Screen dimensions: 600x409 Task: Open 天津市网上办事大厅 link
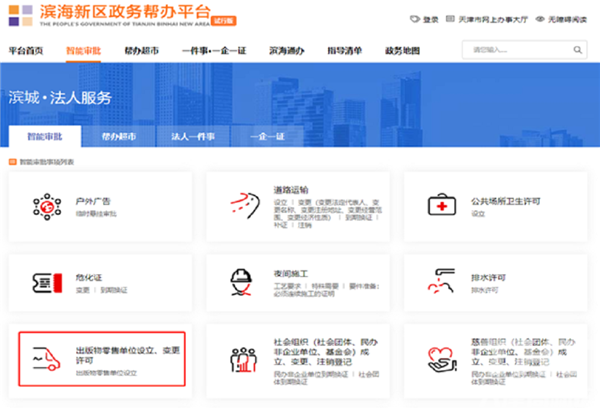coord(493,19)
